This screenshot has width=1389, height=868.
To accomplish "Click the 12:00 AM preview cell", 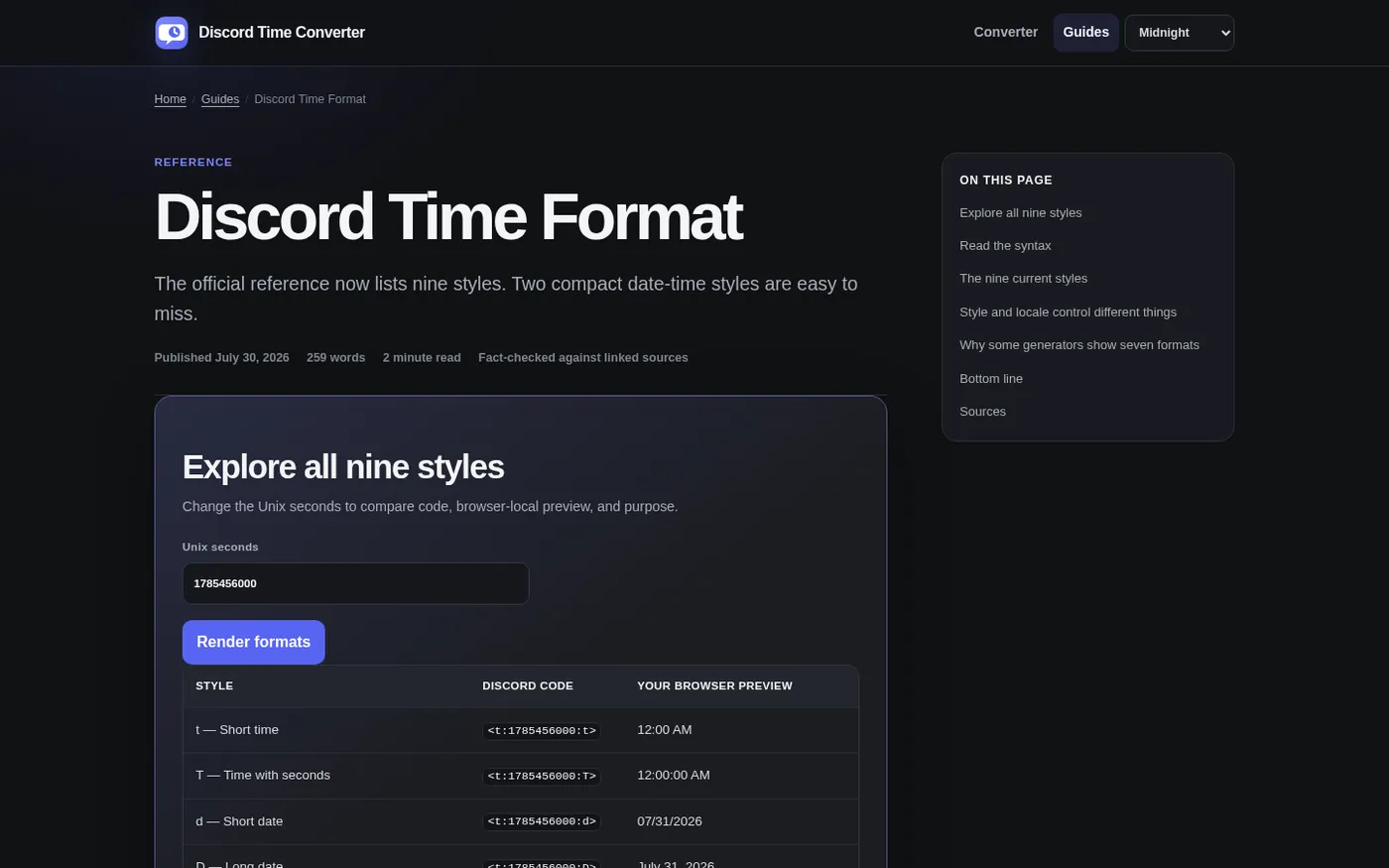I will pyautogui.click(x=664, y=730).
